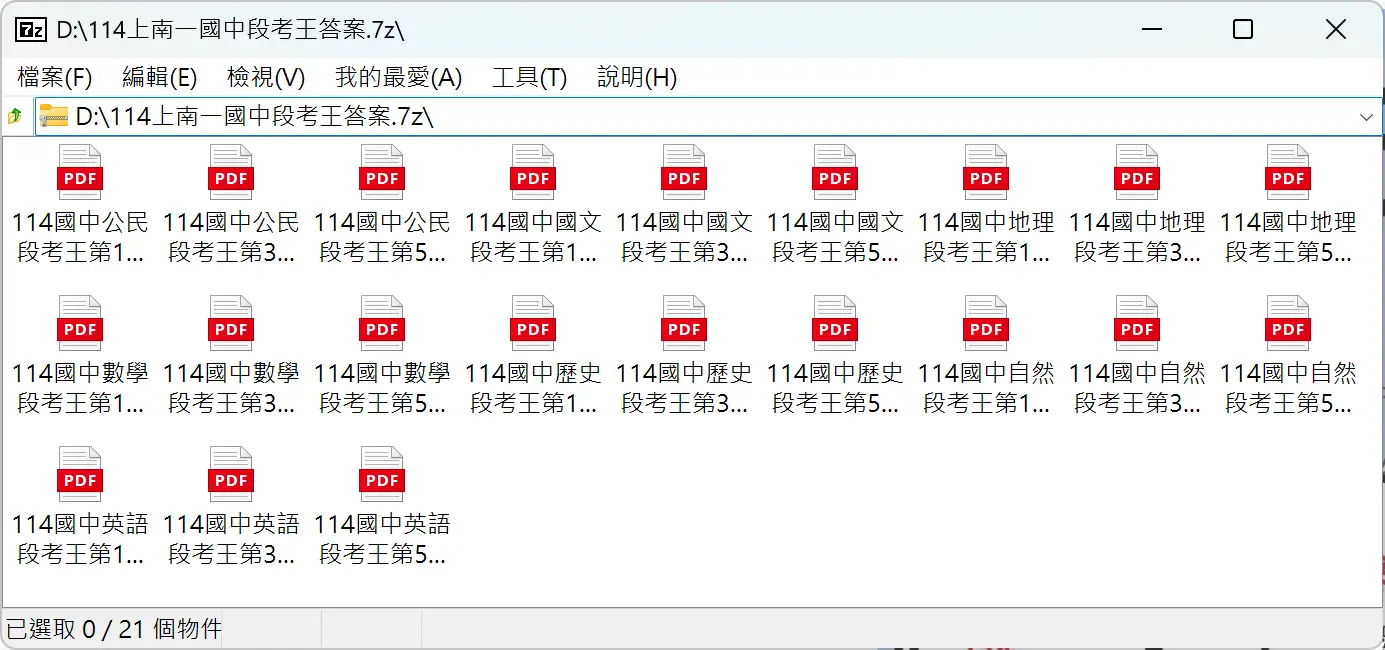Select 114國中公民段考王第1 PDF file
The image size is (1385, 650).
tap(80, 174)
